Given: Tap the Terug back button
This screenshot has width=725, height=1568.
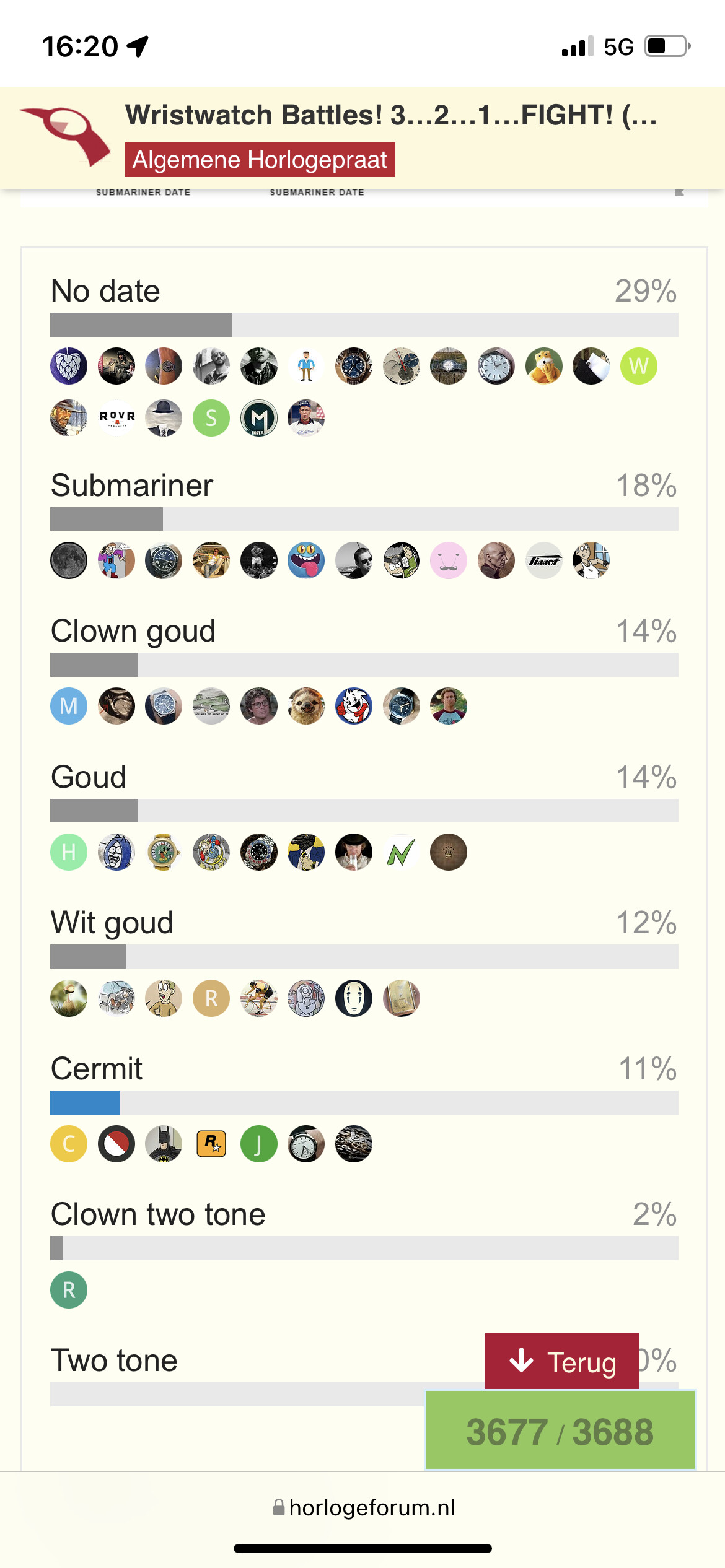Looking at the screenshot, I should click(562, 1361).
